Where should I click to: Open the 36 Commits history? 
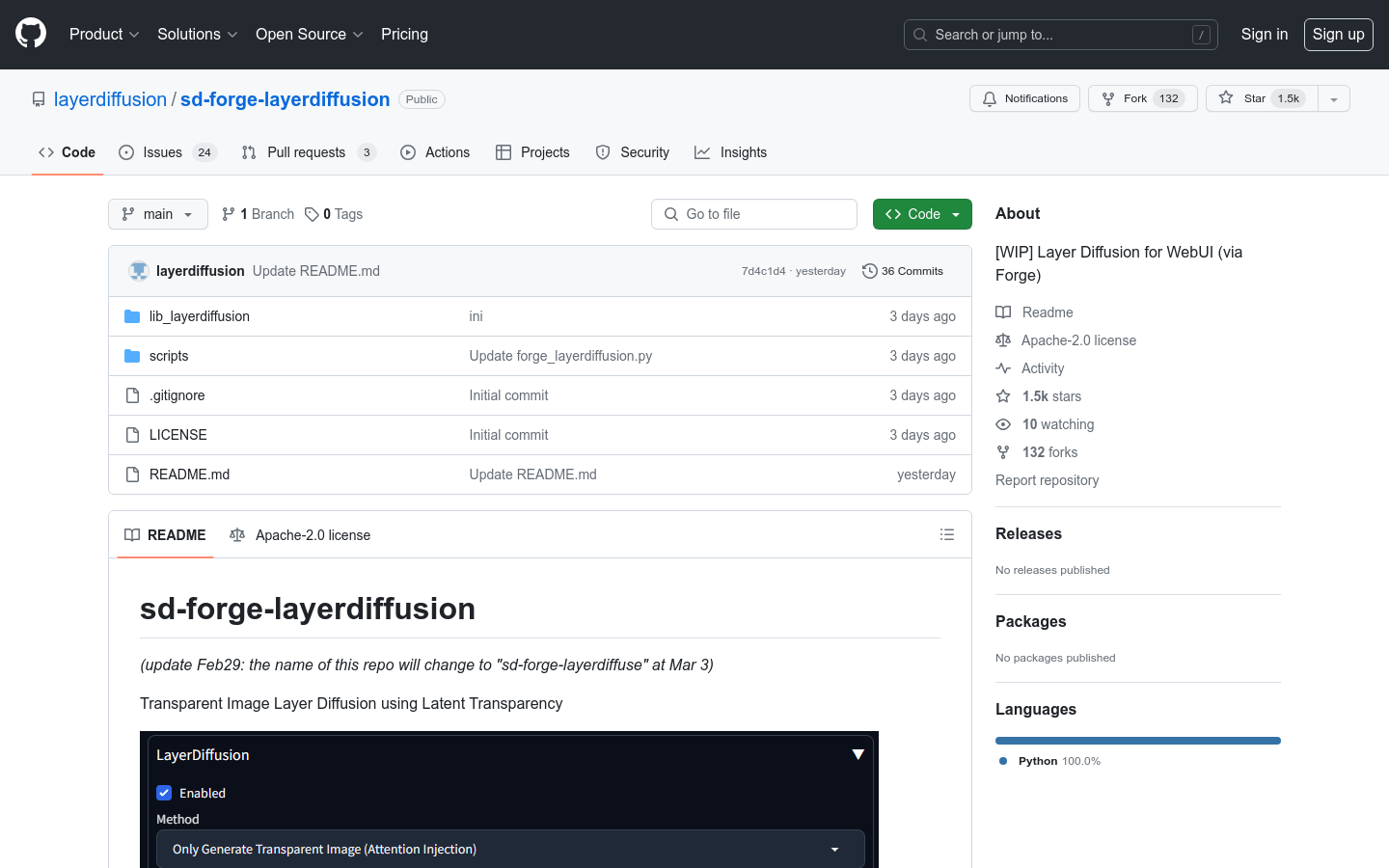pos(902,271)
